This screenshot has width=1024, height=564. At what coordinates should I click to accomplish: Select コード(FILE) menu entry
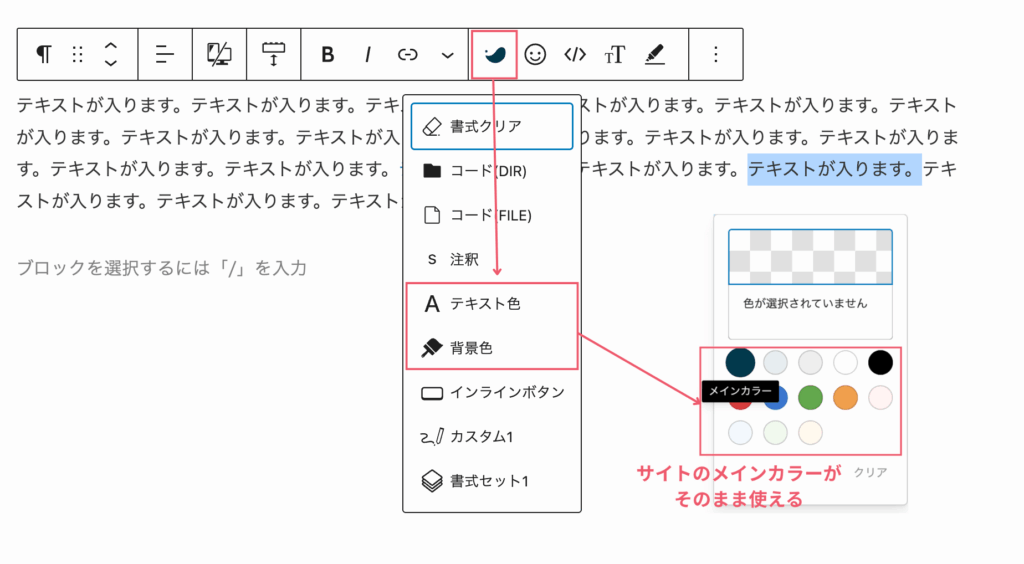[x=492, y=215]
